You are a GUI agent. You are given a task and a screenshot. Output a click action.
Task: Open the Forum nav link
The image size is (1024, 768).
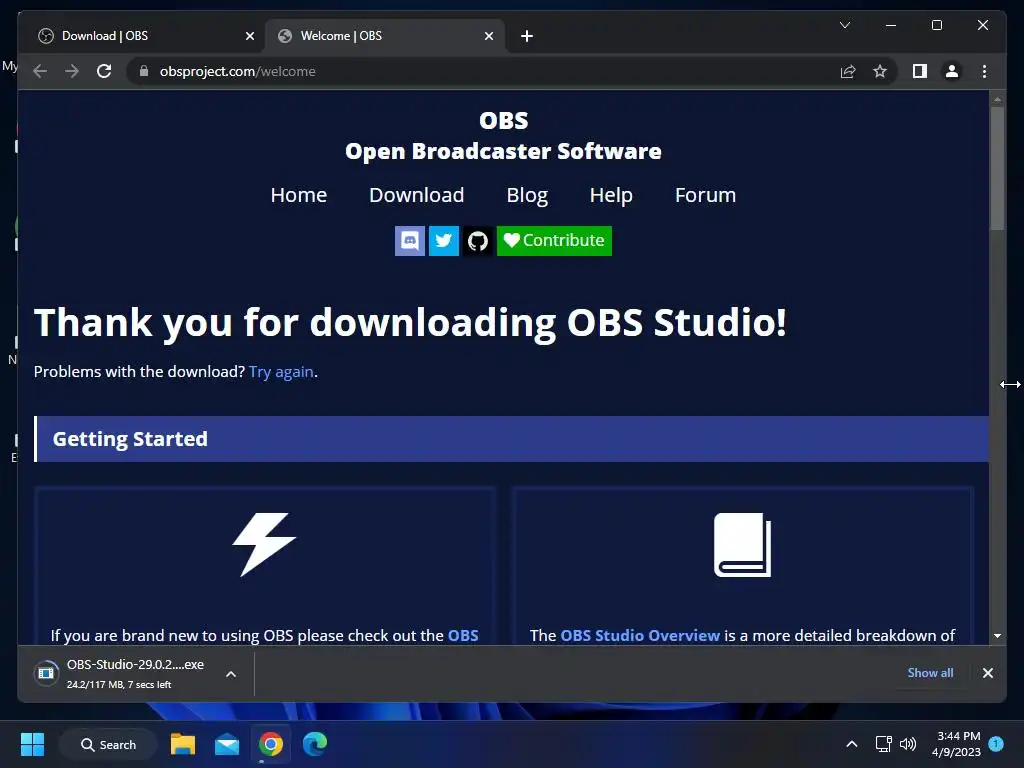click(705, 195)
